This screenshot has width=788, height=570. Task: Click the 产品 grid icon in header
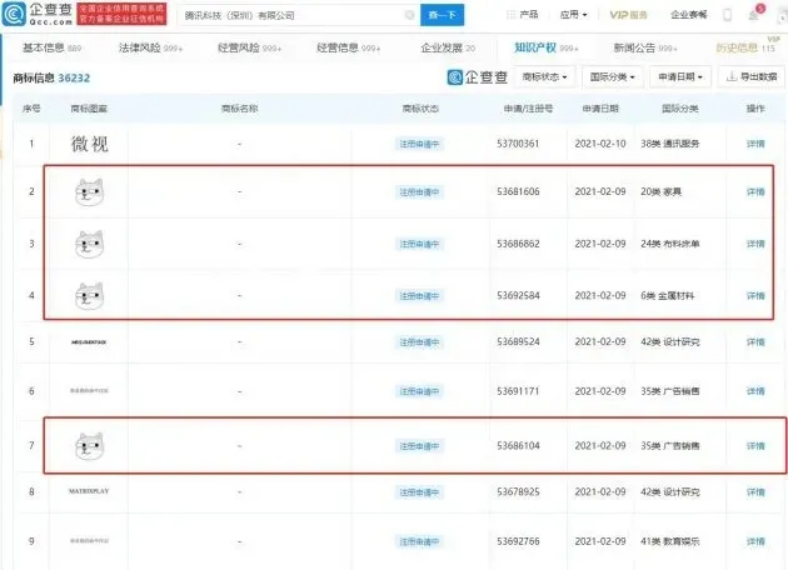coord(511,15)
